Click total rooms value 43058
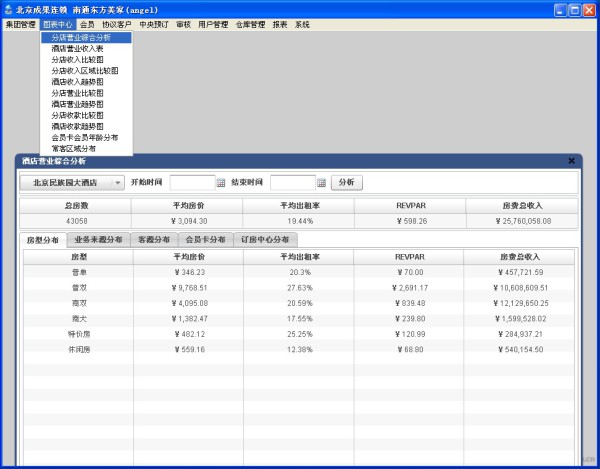The height and width of the screenshot is (469, 600). pyautogui.click(x=77, y=221)
